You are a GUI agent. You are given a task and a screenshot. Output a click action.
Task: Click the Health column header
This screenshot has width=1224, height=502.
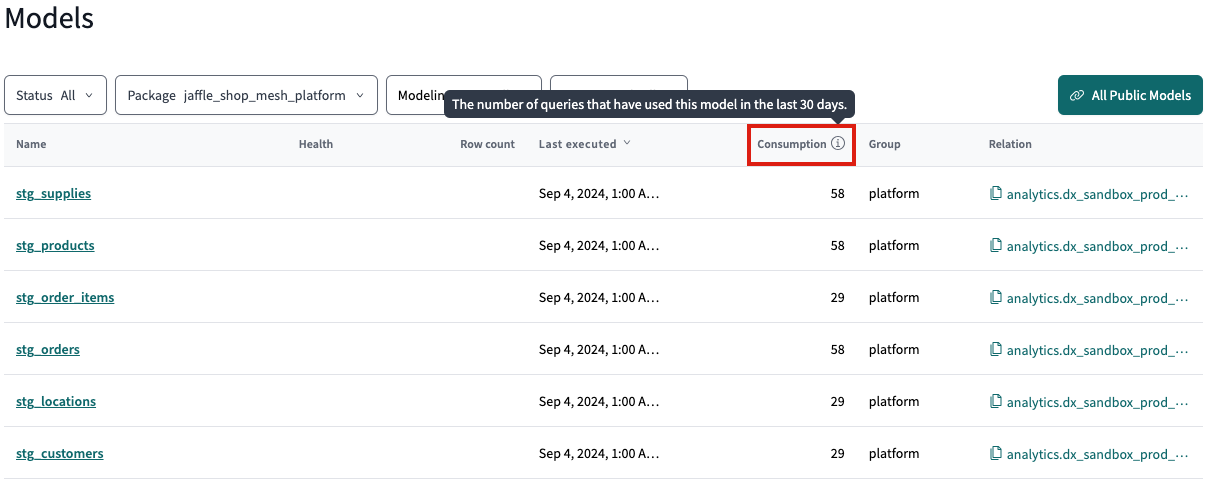click(x=315, y=144)
